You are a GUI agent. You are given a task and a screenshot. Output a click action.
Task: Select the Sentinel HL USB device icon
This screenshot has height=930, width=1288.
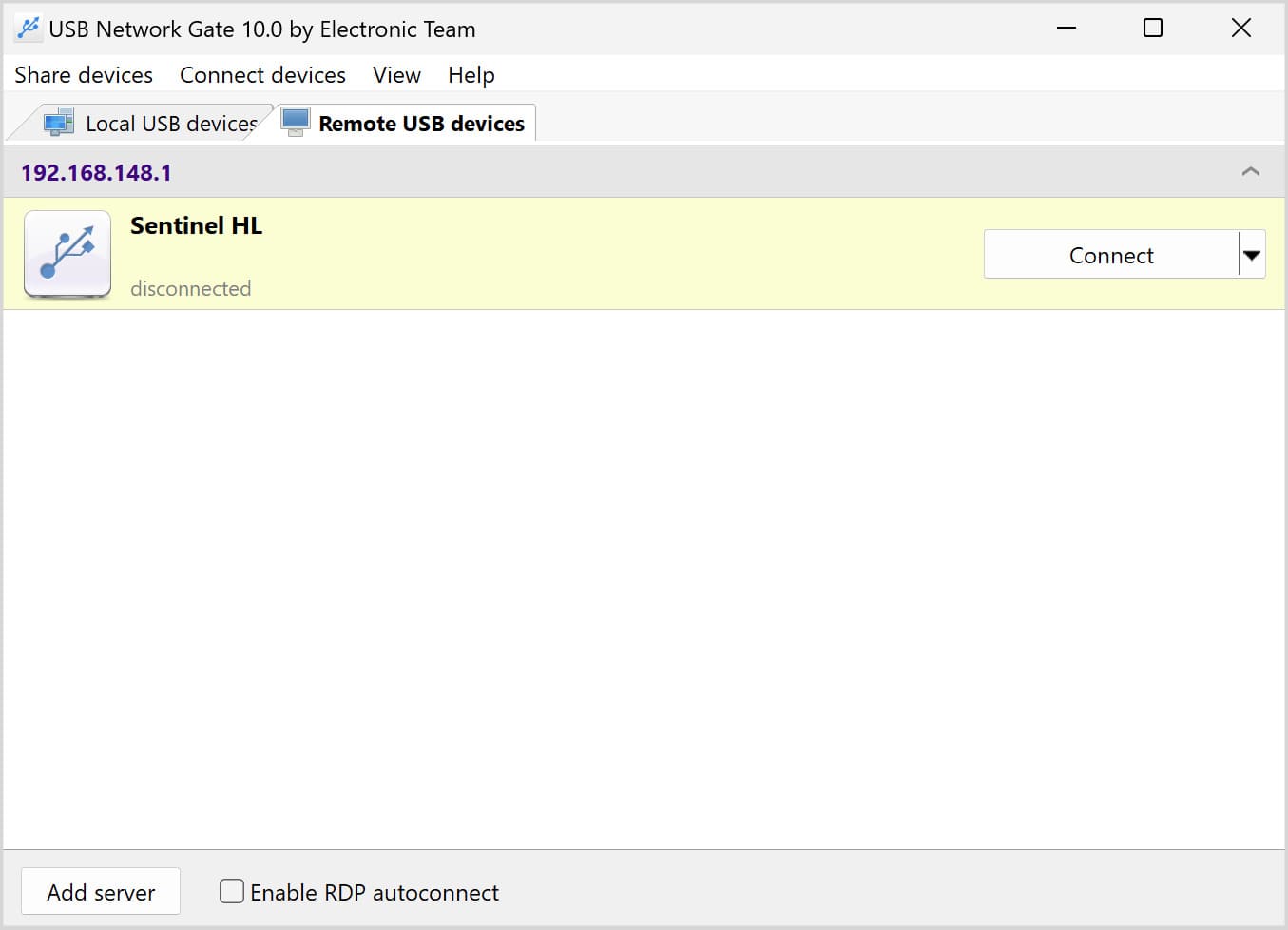click(67, 255)
